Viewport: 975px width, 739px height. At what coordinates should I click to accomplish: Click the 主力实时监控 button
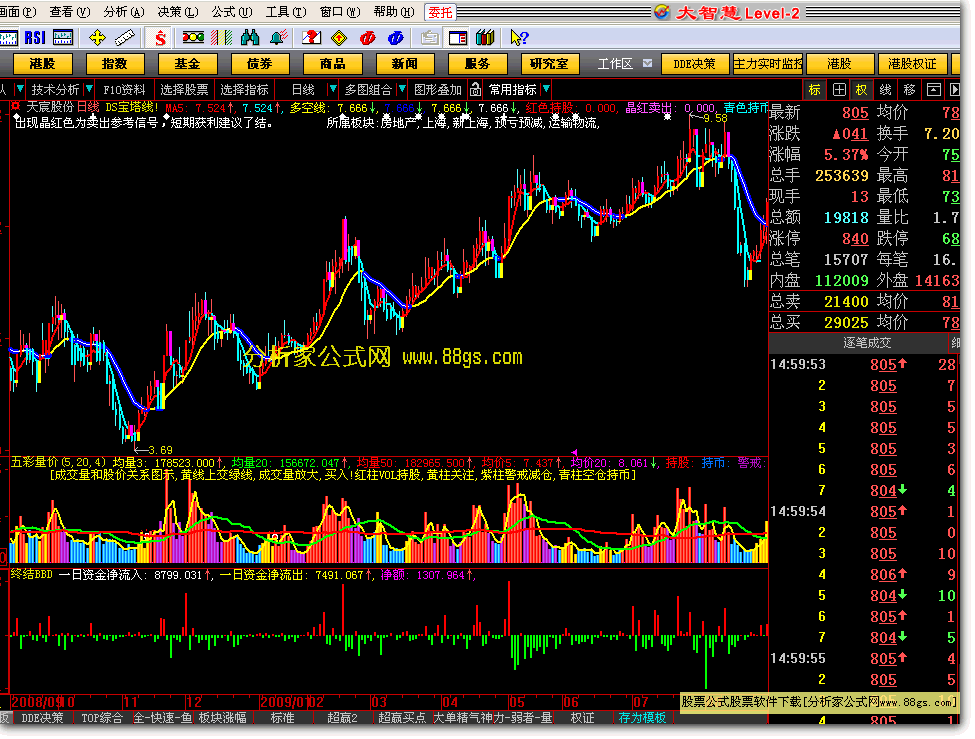(x=768, y=63)
